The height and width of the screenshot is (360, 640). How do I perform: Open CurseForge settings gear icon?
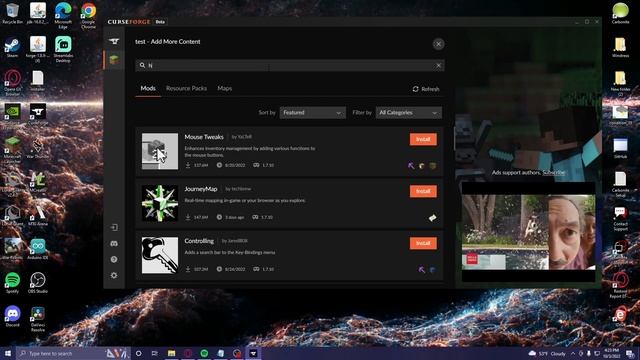pos(114,276)
